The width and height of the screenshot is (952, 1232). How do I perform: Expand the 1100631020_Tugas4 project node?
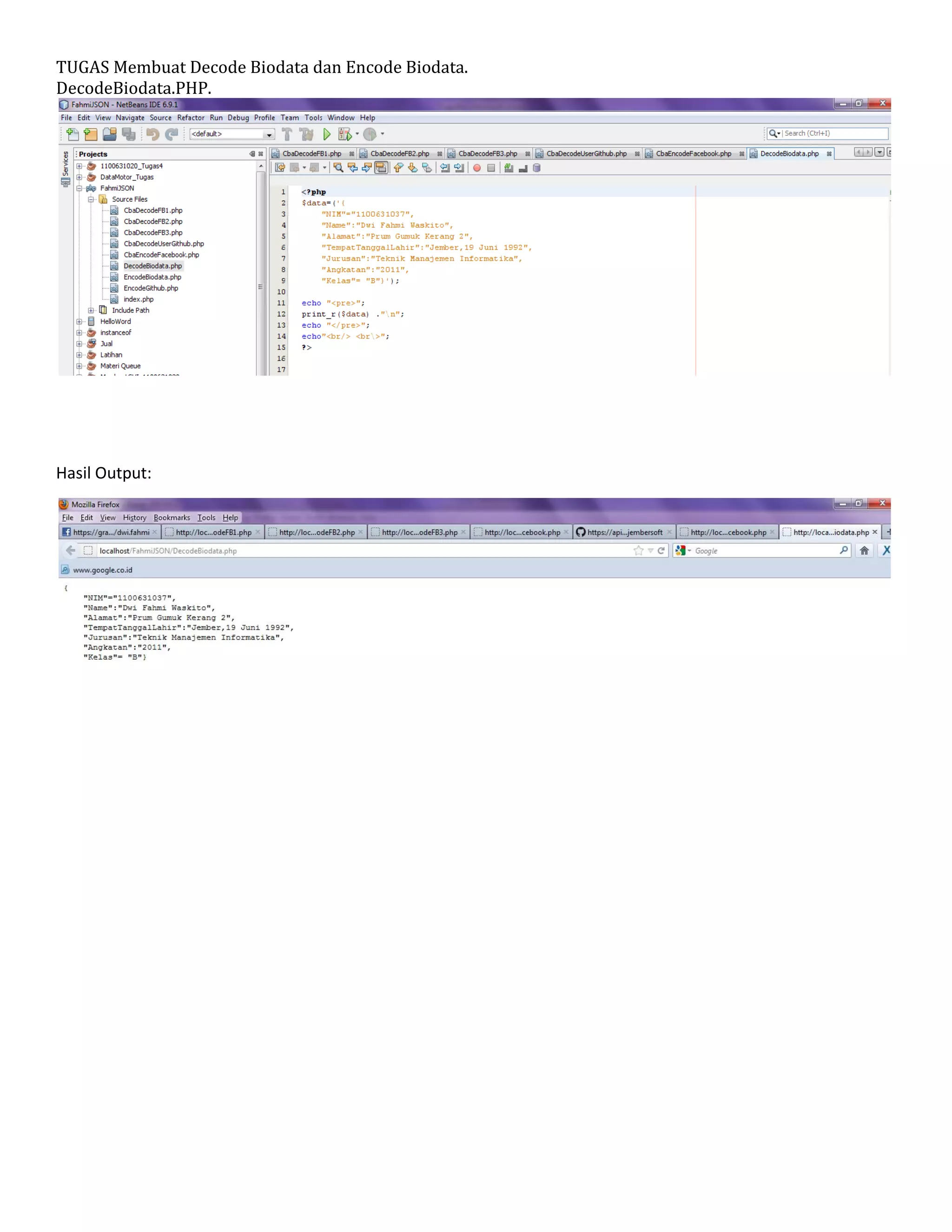pyautogui.click(x=79, y=166)
